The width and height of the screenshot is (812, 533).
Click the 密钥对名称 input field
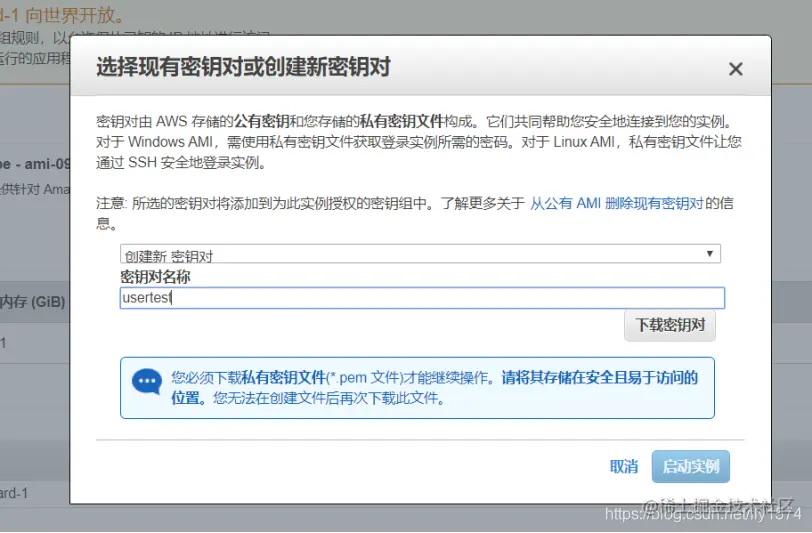pos(422,298)
